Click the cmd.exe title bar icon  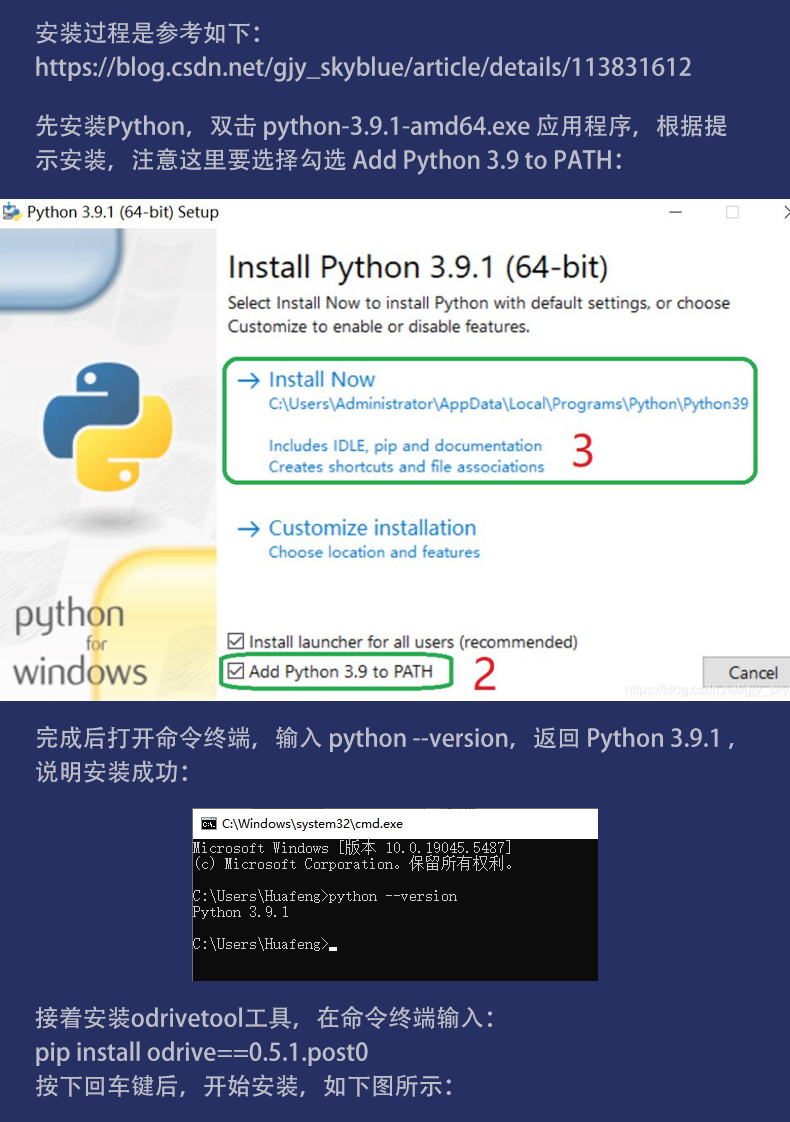pyautogui.click(x=208, y=824)
